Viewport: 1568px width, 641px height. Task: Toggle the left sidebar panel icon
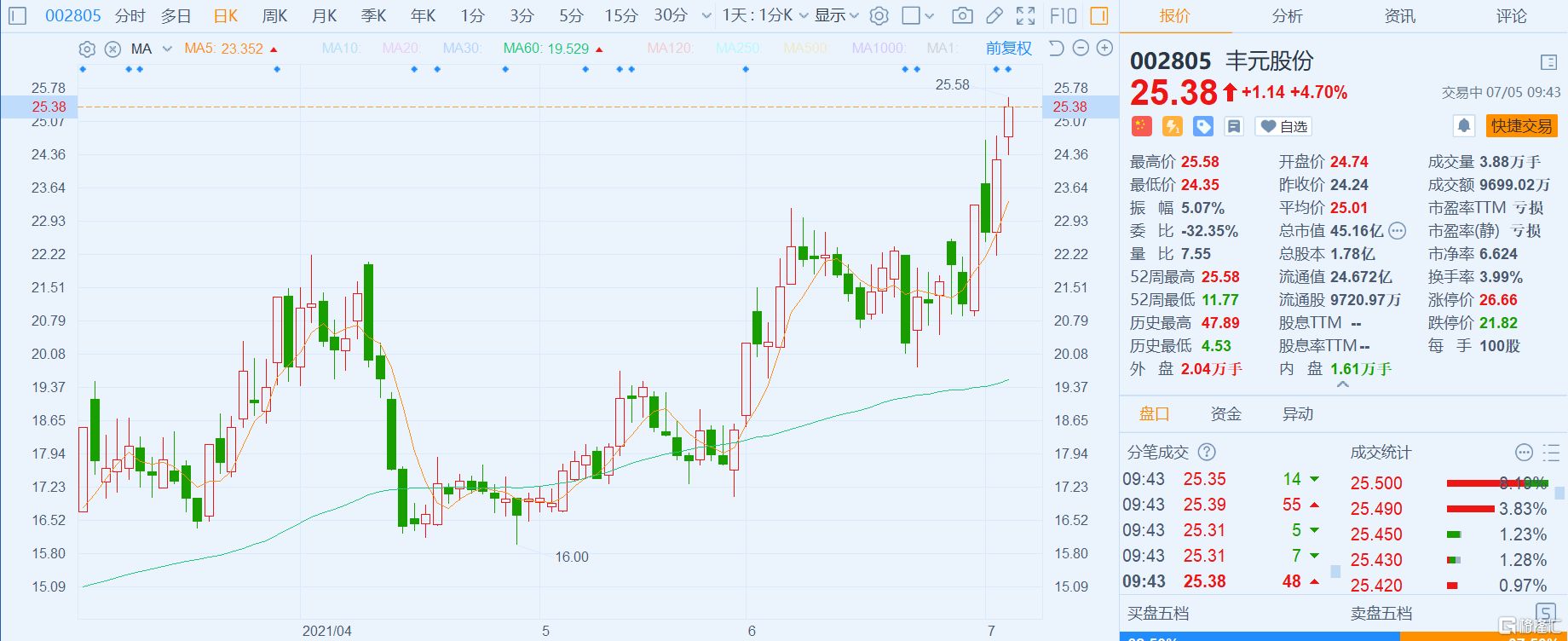coord(17,15)
